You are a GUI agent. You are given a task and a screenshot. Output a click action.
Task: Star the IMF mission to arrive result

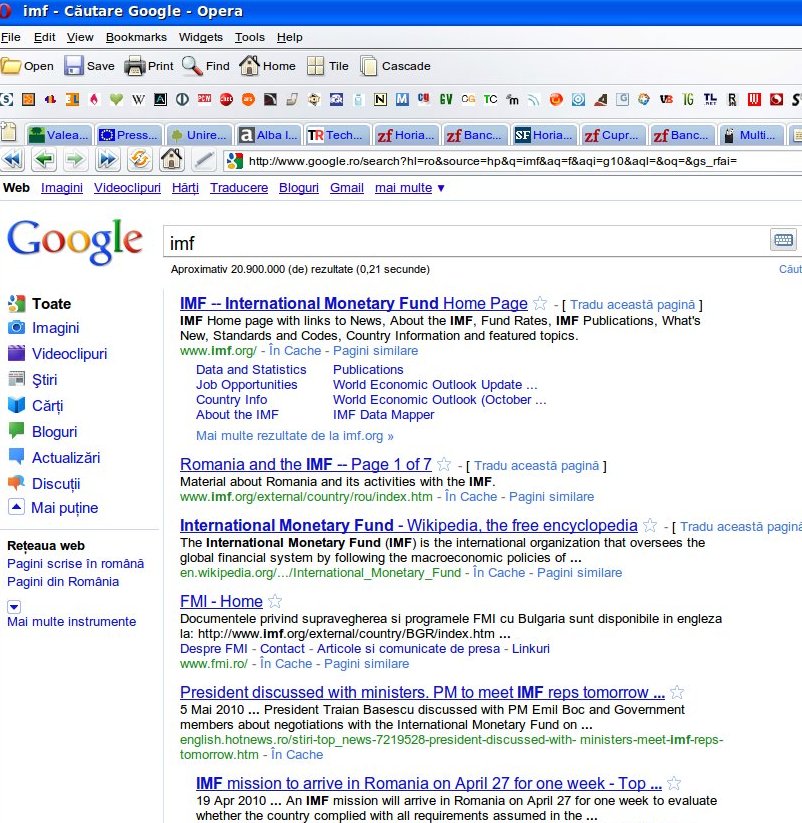(674, 784)
